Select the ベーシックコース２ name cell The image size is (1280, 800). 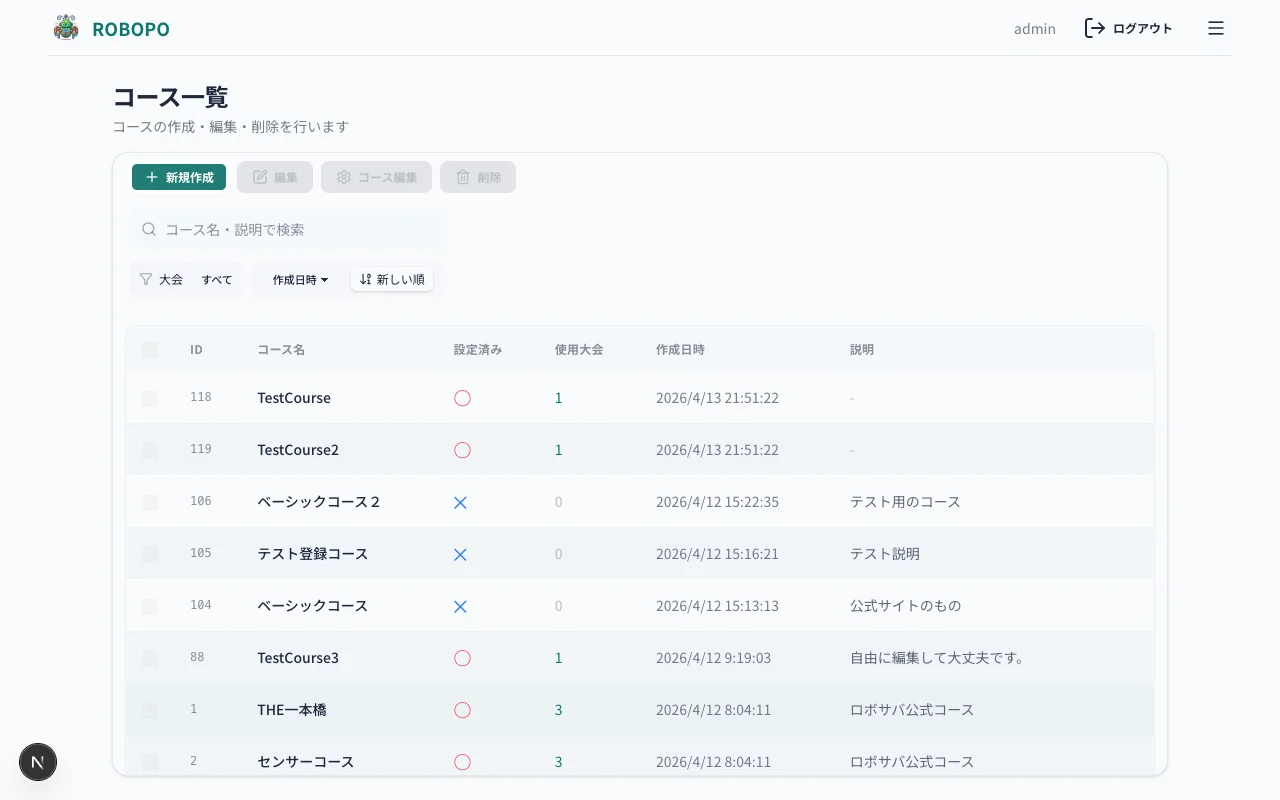coord(319,502)
